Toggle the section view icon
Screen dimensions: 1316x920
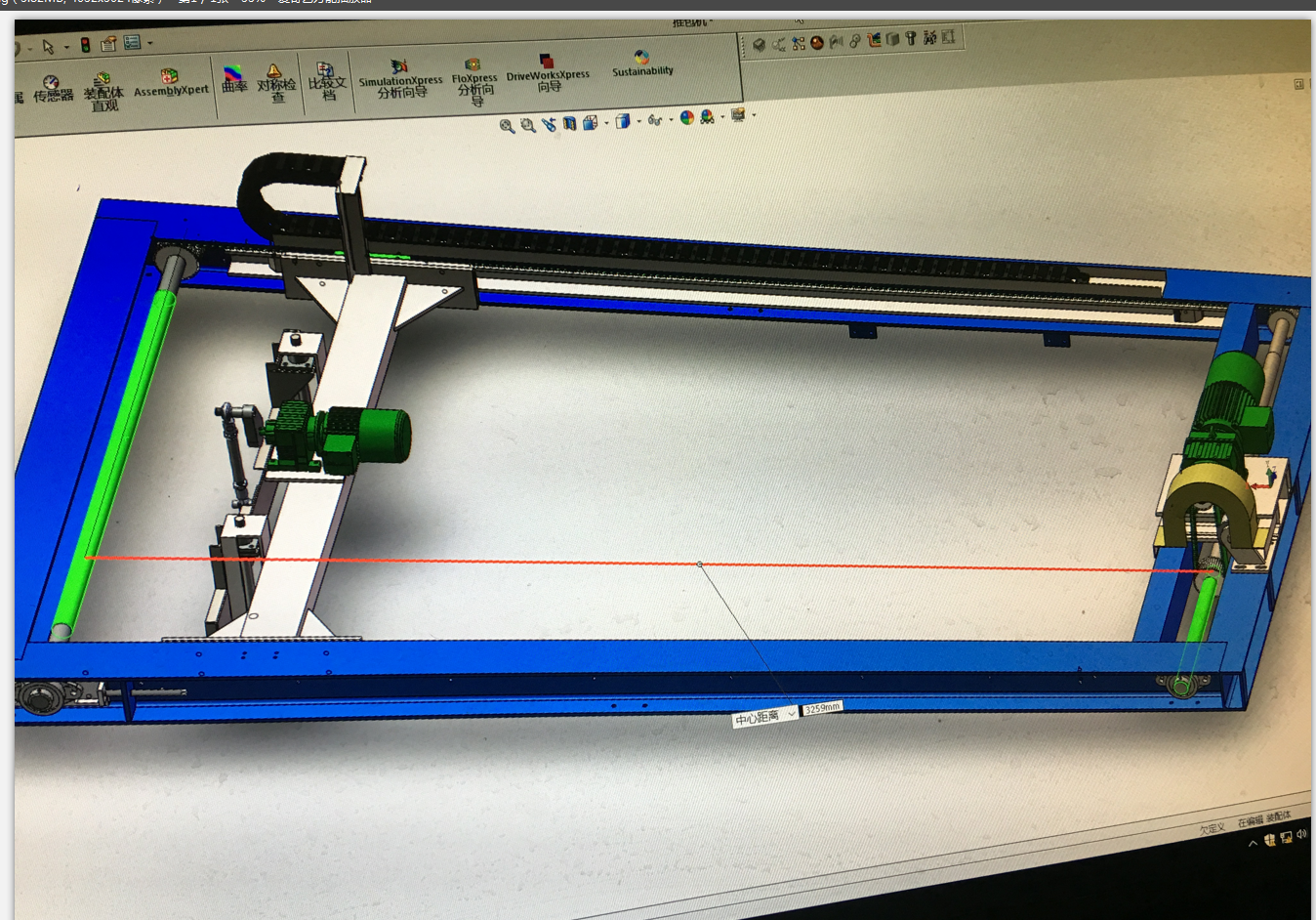point(569,123)
